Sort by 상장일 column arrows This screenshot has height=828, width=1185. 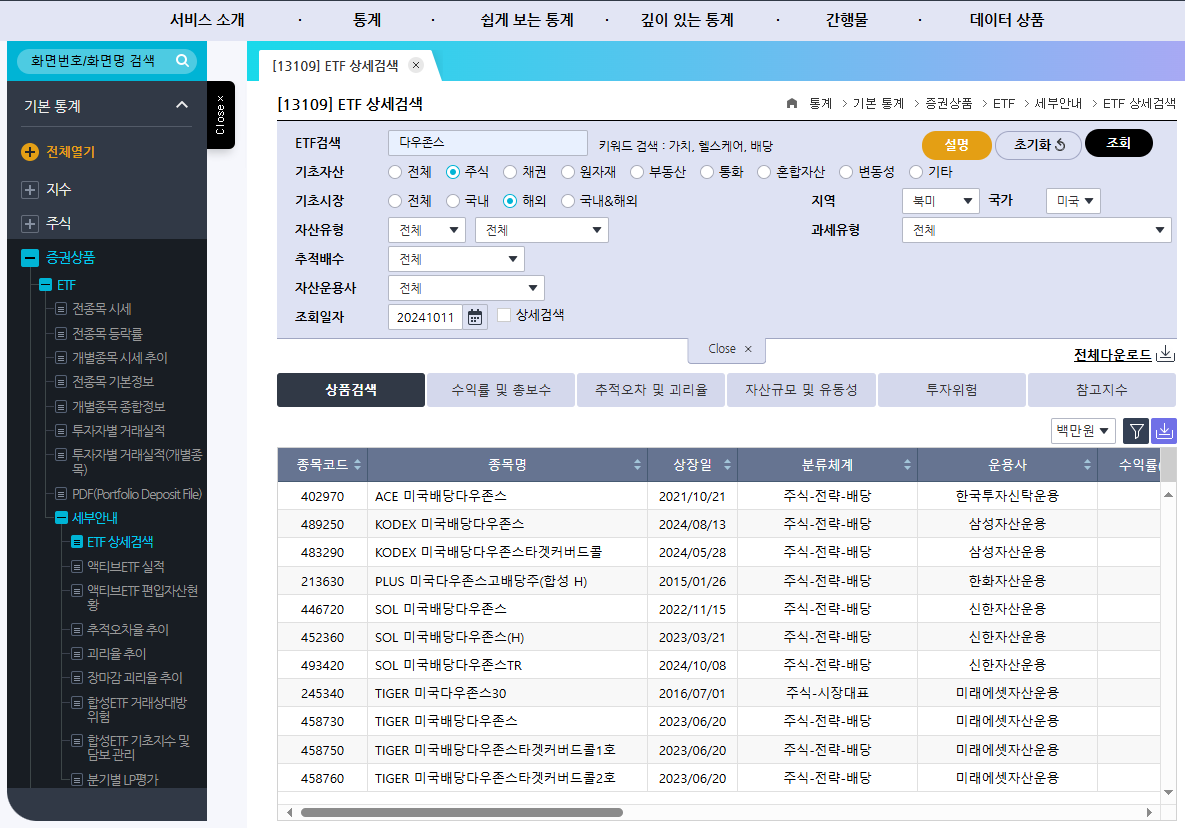coord(727,465)
